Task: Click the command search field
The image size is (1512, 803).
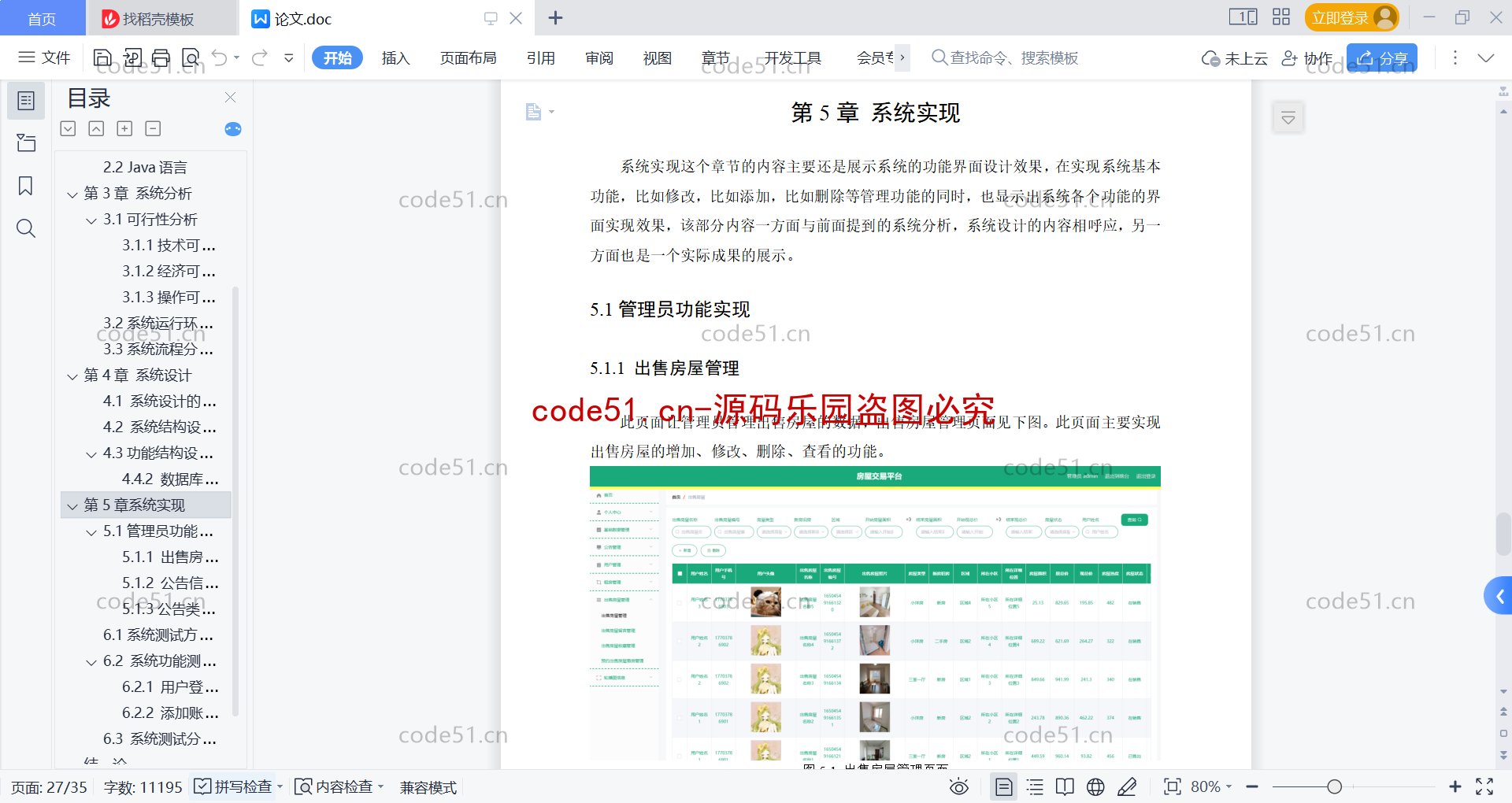Action: click(1005, 57)
